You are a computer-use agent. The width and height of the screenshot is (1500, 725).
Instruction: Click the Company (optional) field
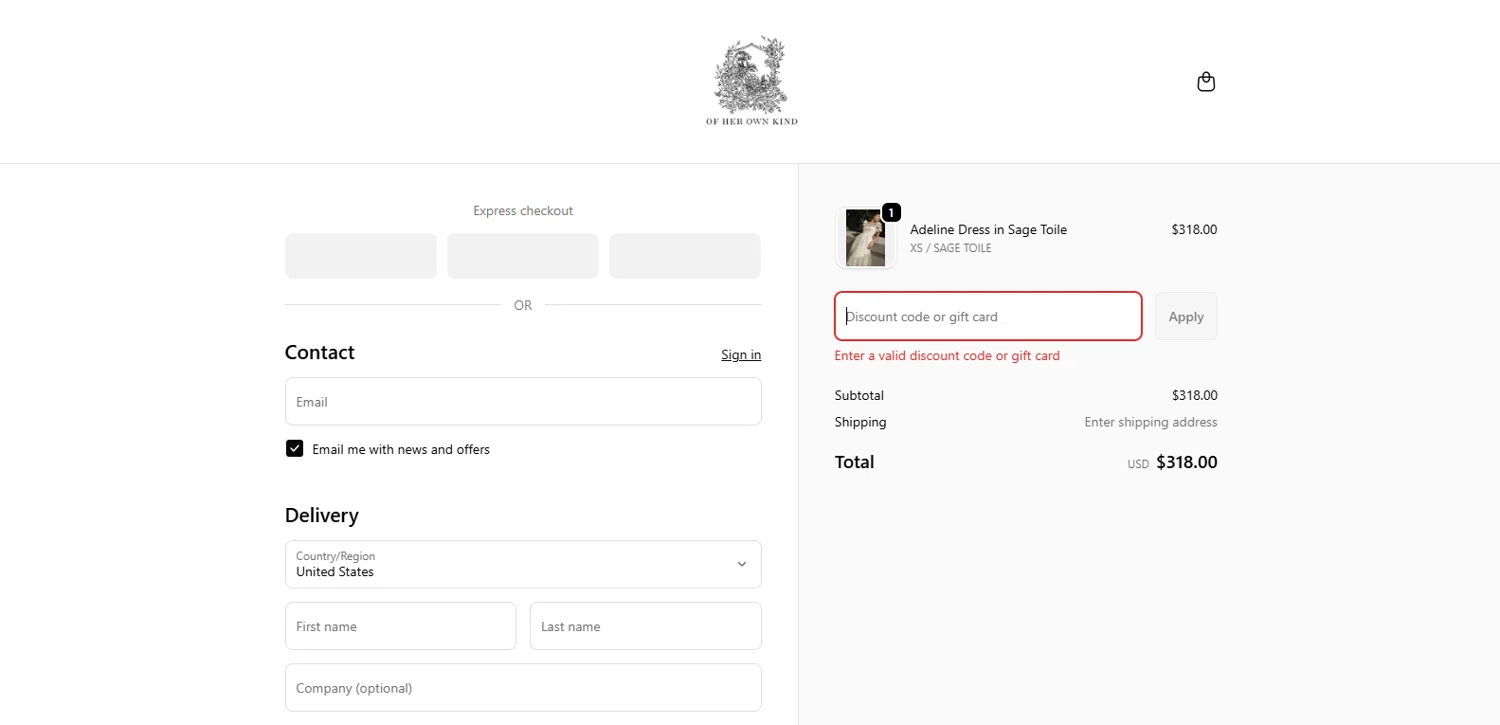pos(523,688)
